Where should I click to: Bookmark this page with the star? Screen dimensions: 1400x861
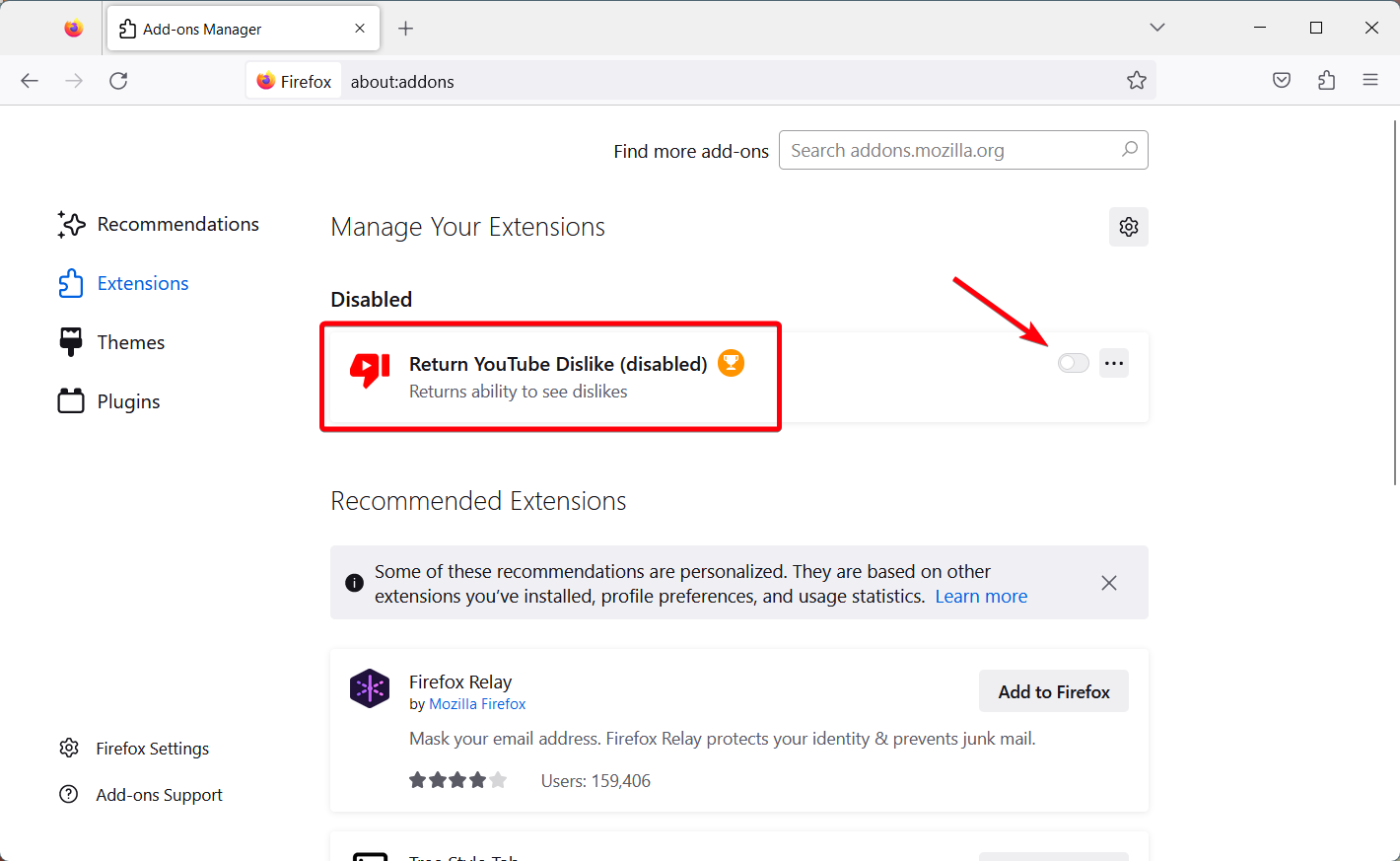(1137, 80)
